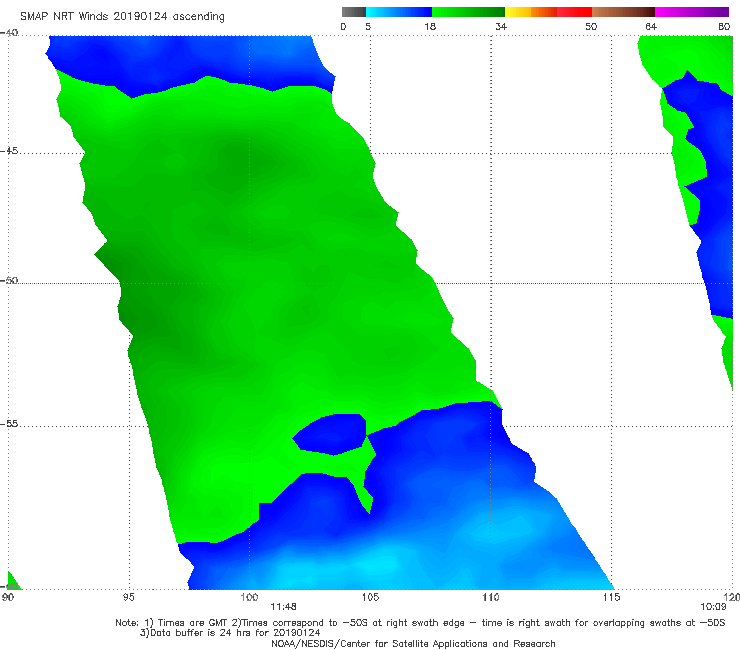Click the yellow-orange segment of the color bar
The height and width of the screenshot is (650, 740).
[530, 12]
